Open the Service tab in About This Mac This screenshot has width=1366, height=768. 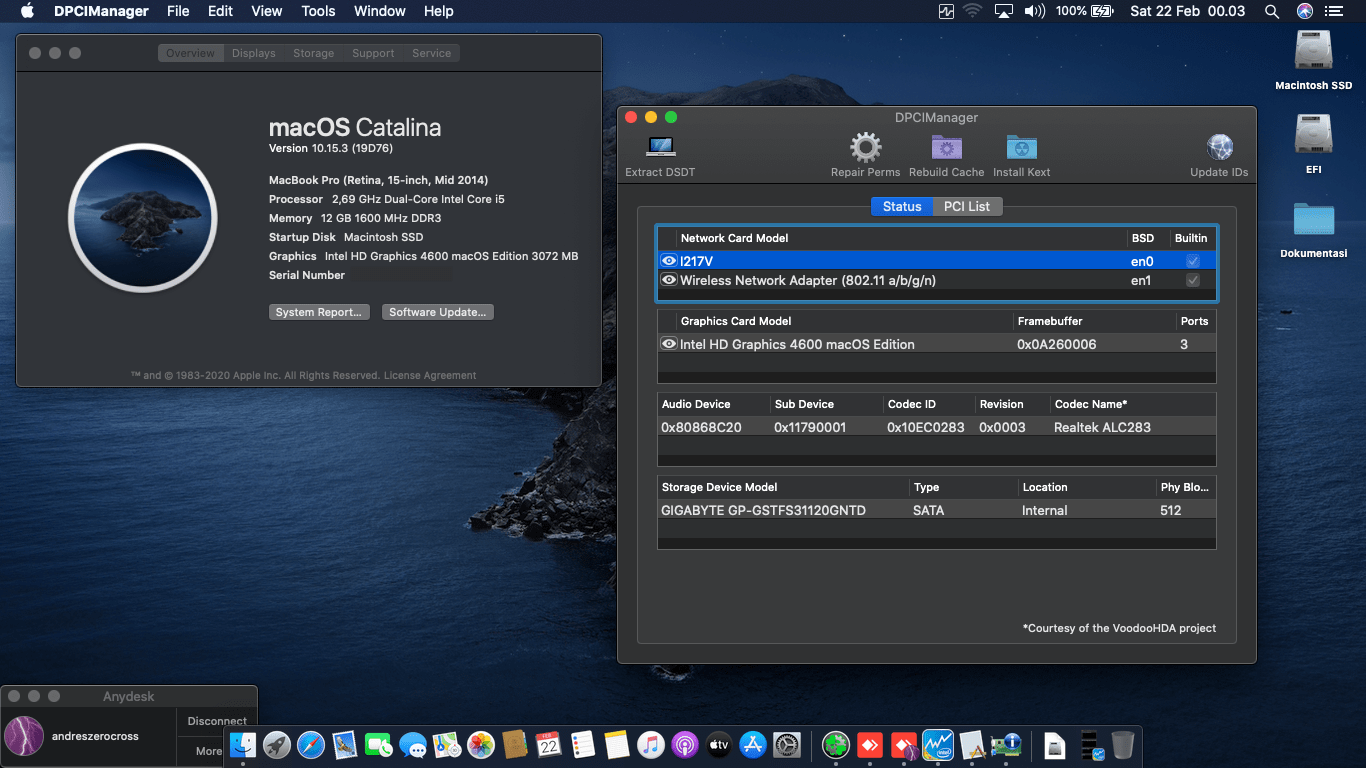(432, 53)
